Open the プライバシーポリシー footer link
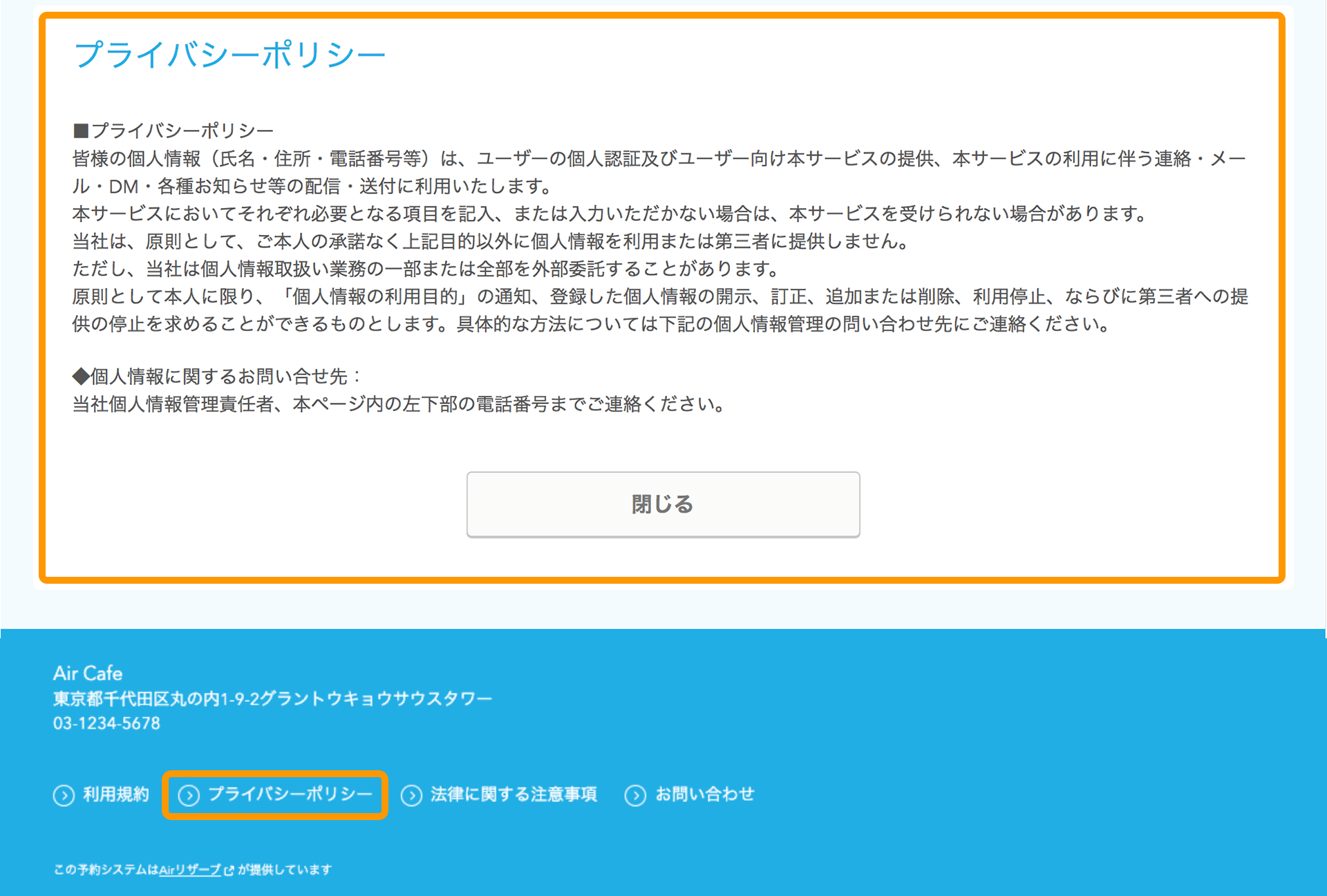The height and width of the screenshot is (896, 1327). [275, 794]
